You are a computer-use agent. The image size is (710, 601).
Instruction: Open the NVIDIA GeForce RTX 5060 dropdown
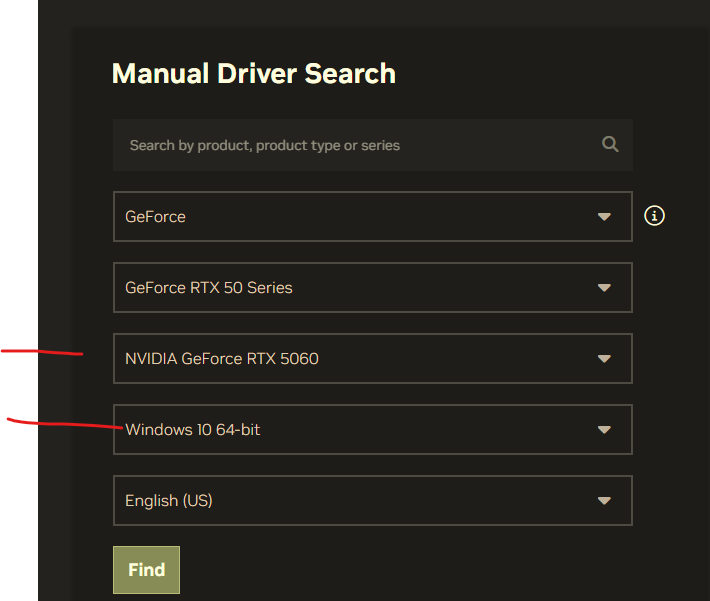click(373, 359)
